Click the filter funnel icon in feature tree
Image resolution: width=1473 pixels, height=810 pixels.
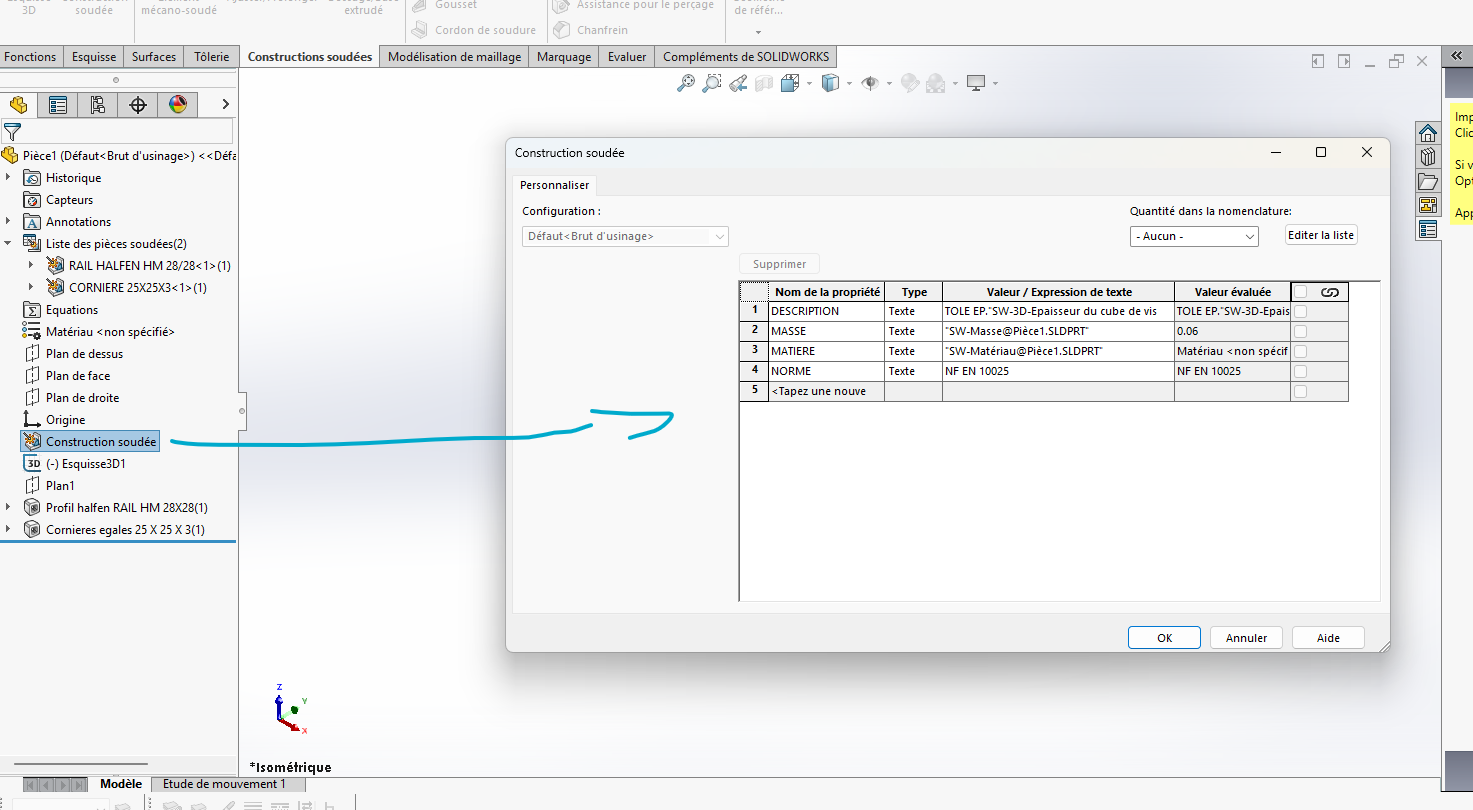(x=12, y=131)
